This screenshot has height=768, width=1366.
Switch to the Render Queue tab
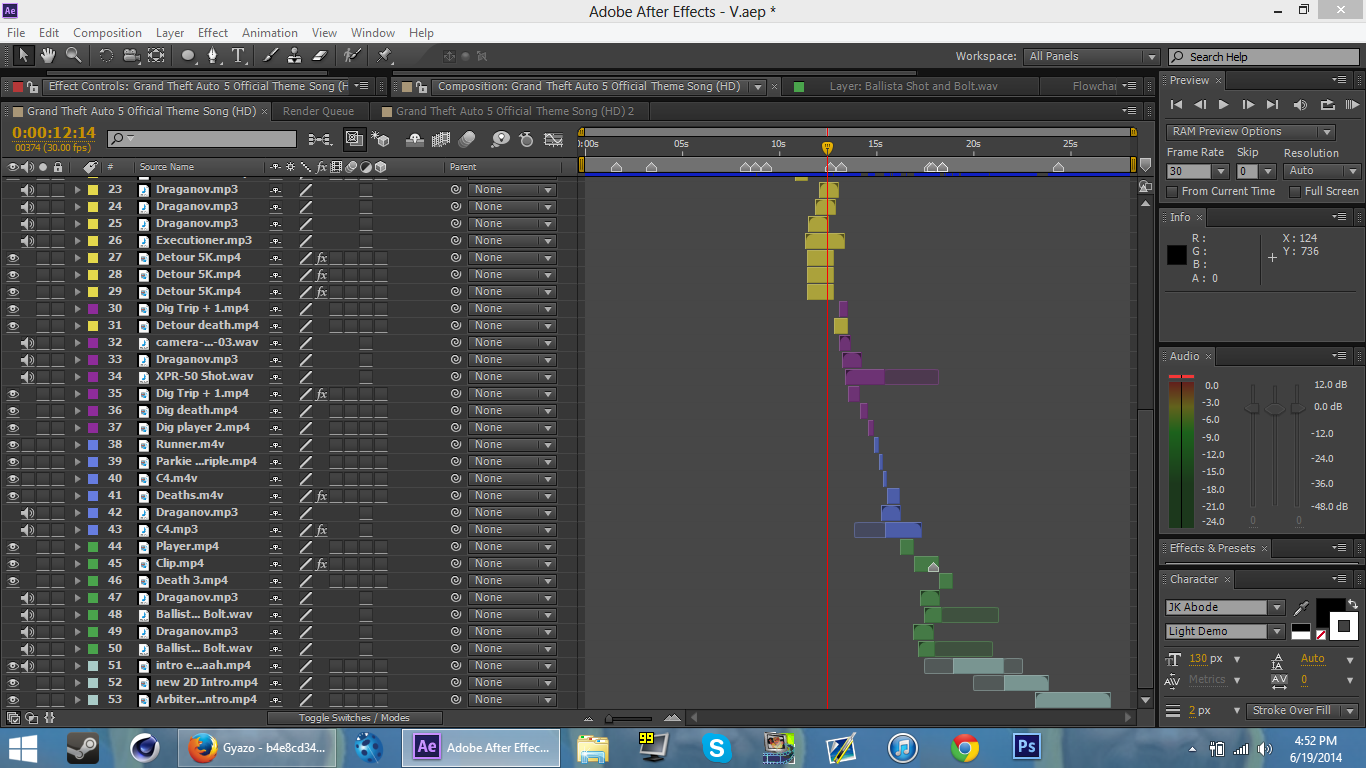(x=318, y=111)
